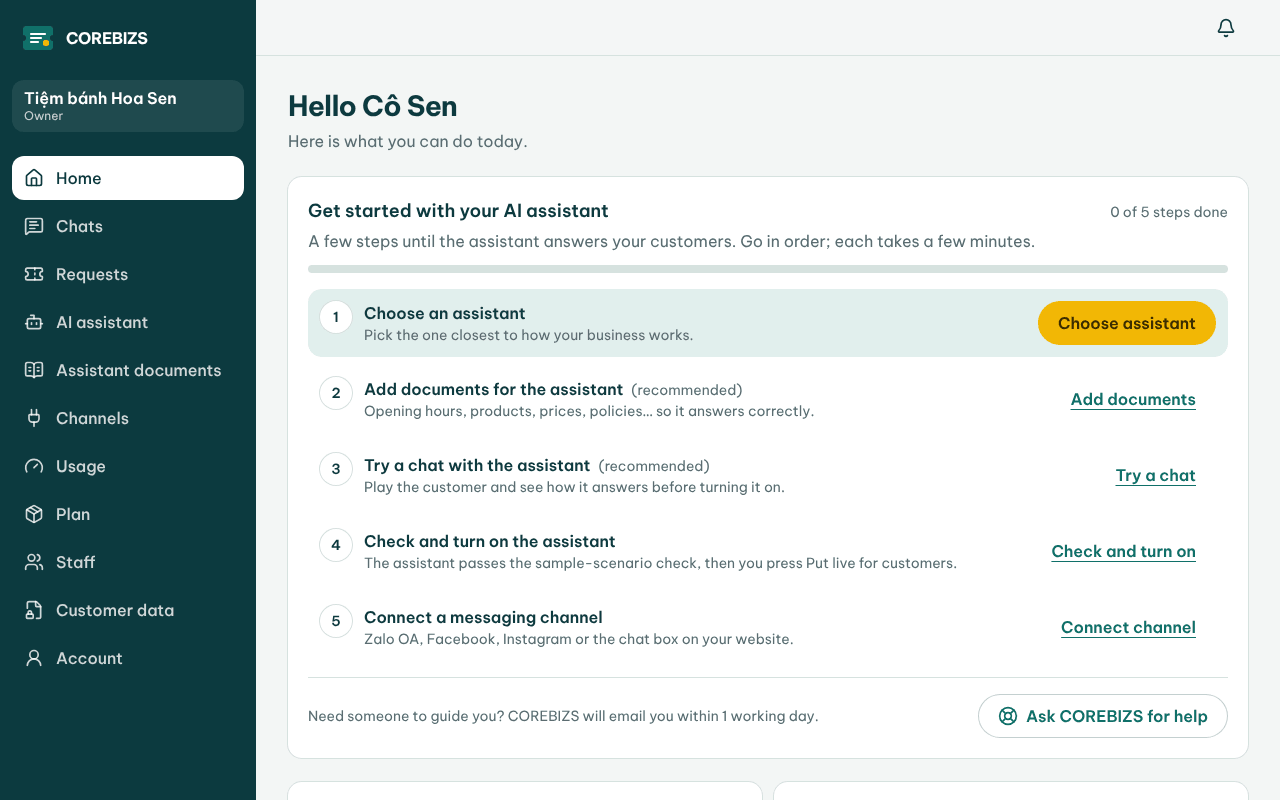1280x800 pixels.
Task: Click the Connect channel link
Action: tap(1128, 627)
